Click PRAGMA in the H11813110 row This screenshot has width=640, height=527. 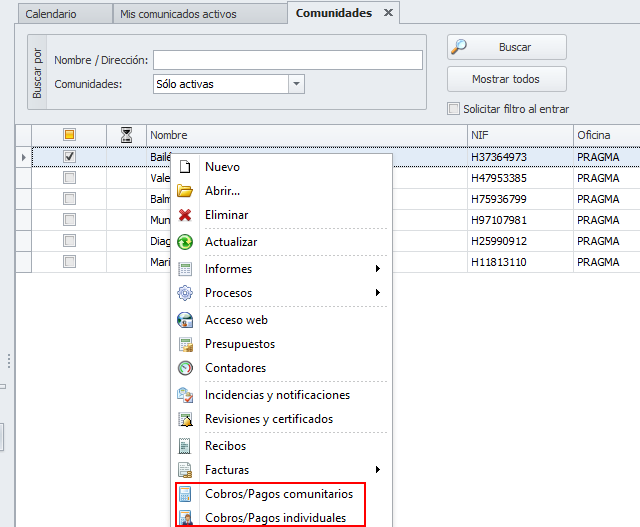tap(598, 262)
